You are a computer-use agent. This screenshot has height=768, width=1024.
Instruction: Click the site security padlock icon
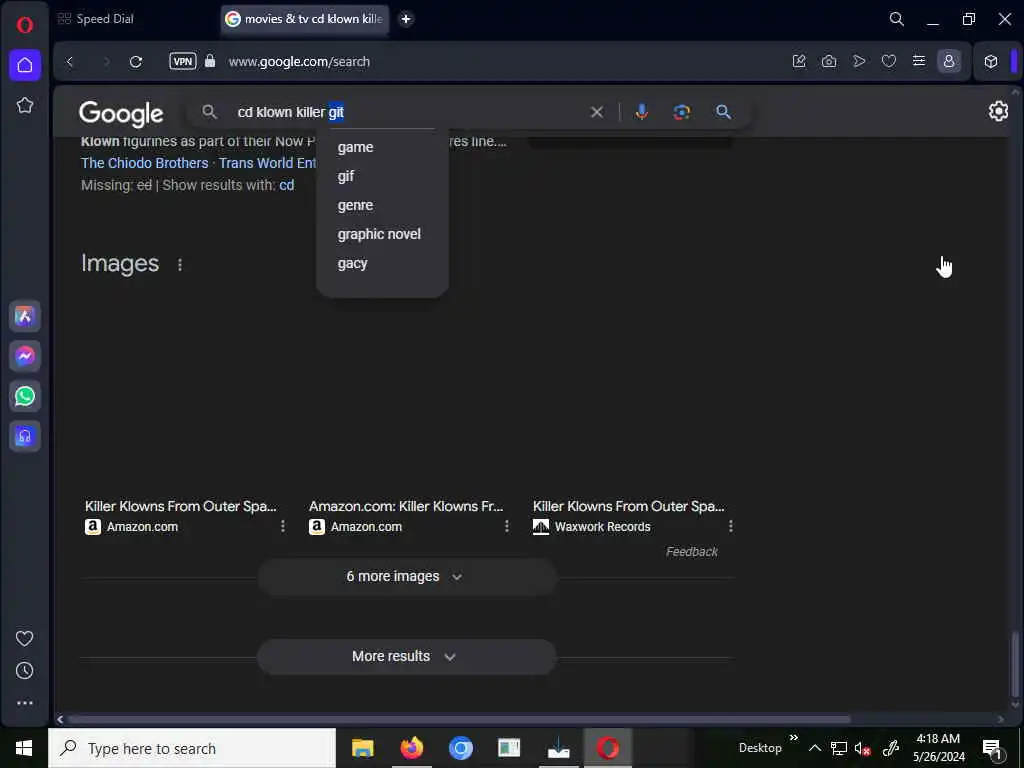pos(210,61)
